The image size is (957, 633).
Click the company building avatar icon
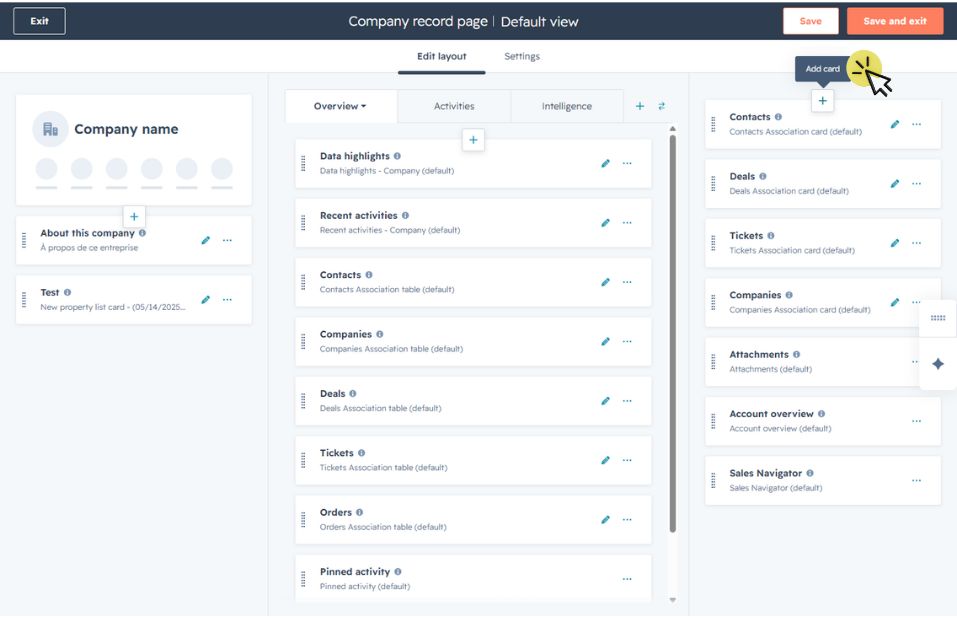pyautogui.click(x=51, y=129)
